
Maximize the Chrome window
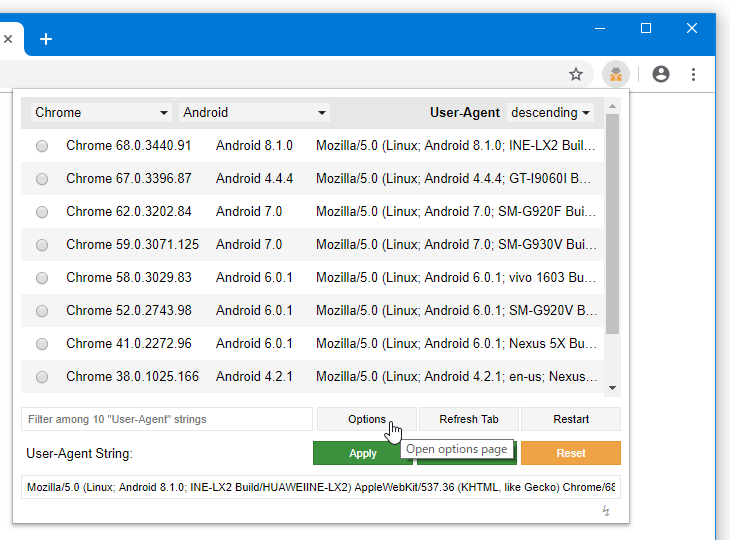tap(646, 28)
